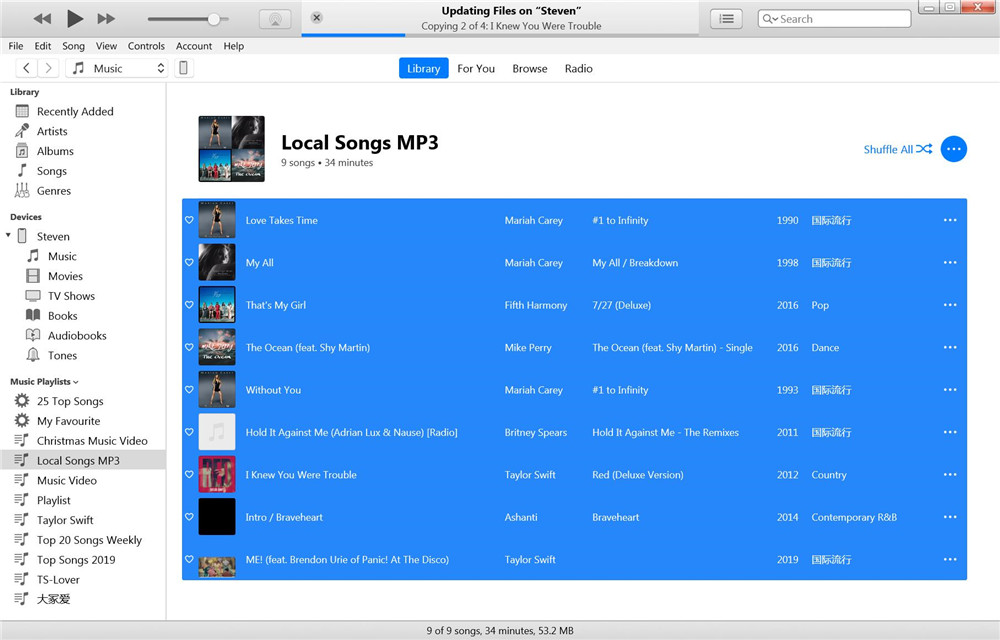
Task: Open the Edit menu
Action: click(43, 46)
